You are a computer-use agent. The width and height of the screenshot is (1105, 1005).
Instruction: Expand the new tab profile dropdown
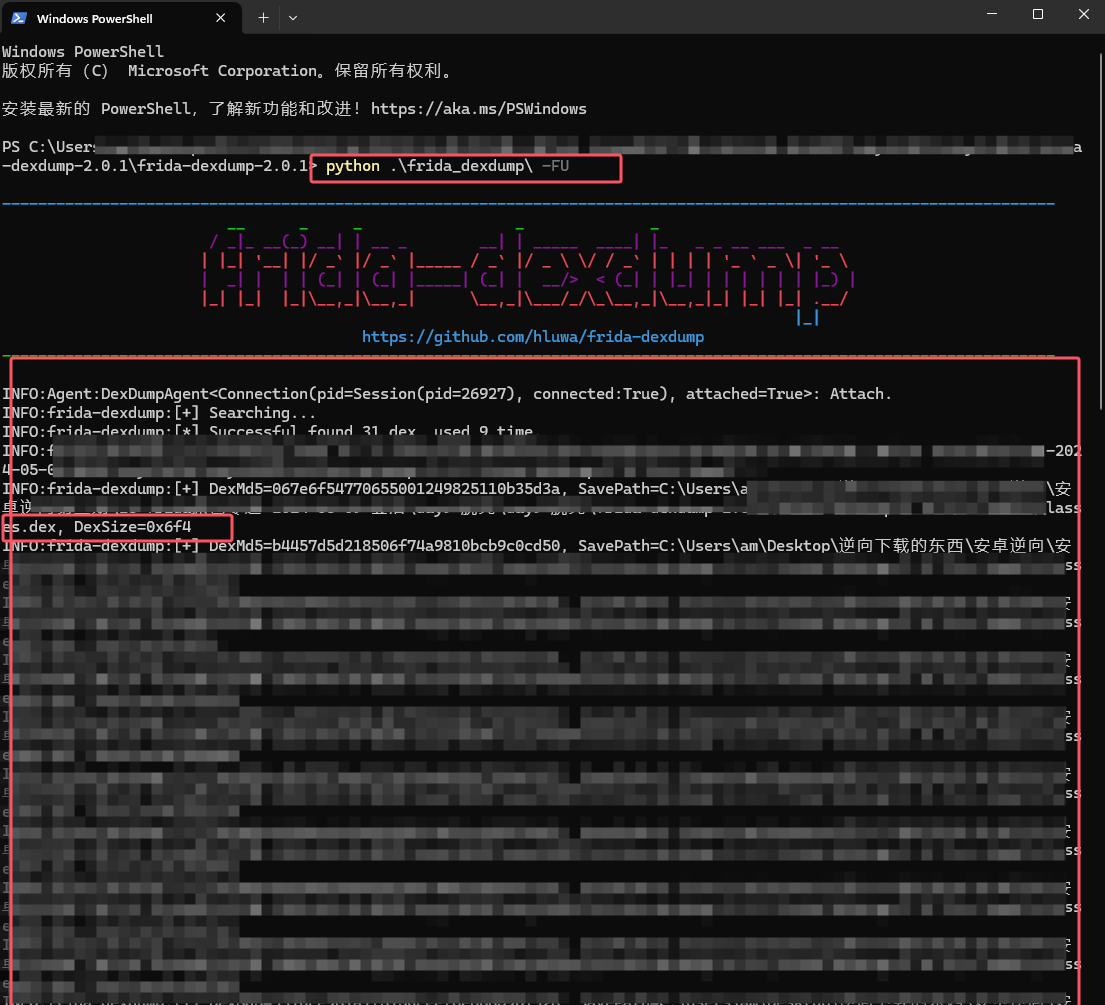point(293,18)
